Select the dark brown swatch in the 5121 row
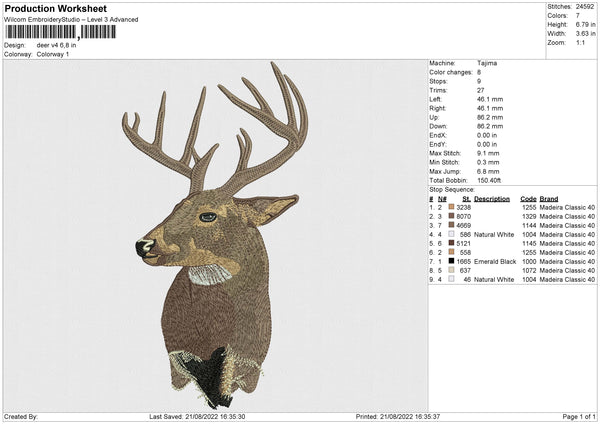This screenshot has height=424, width=600. point(452,243)
